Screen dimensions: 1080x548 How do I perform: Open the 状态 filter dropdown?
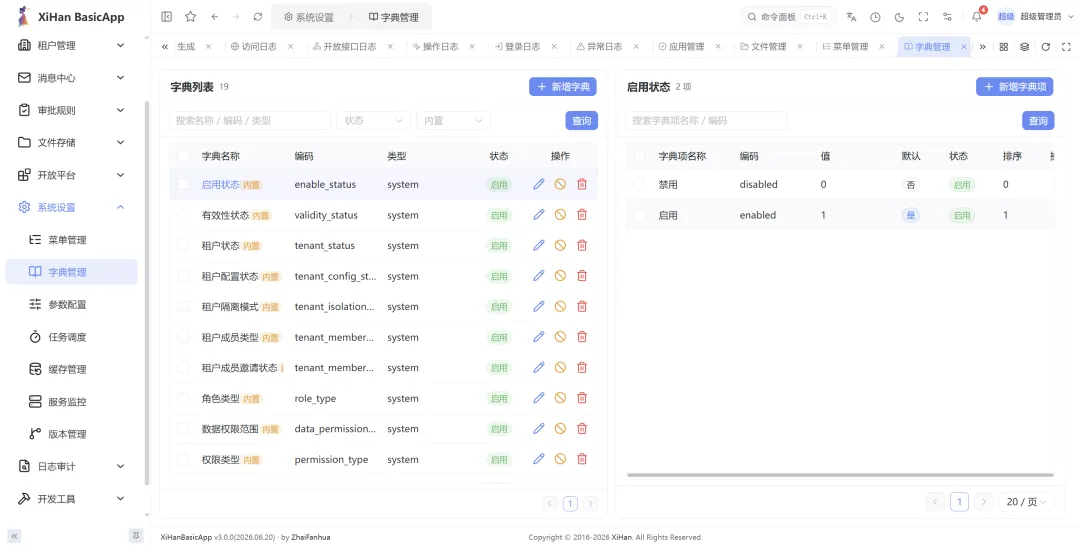coord(373,120)
